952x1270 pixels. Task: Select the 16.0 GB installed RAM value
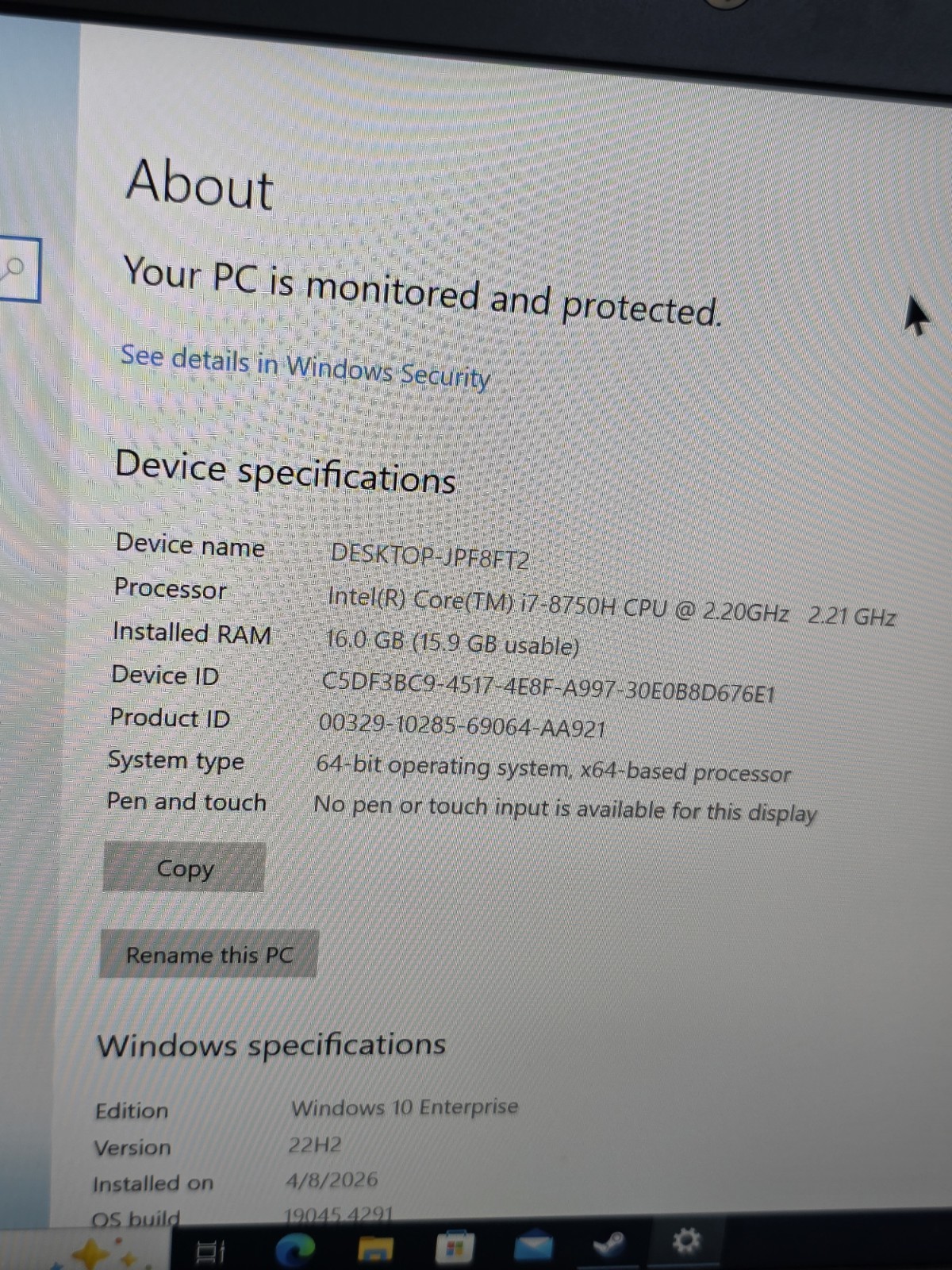point(452,643)
